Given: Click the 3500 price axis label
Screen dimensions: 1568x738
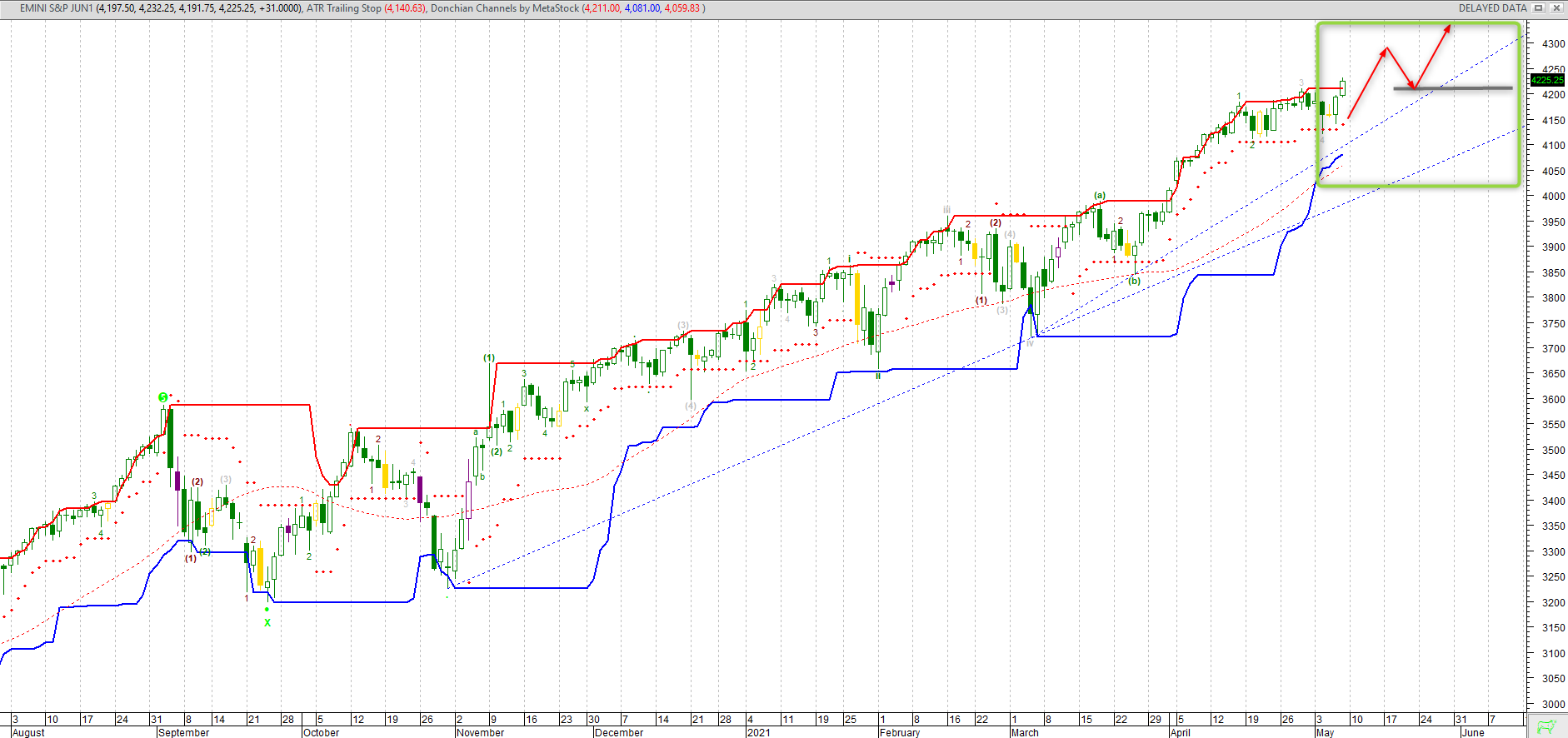Looking at the screenshot, I should (1554, 451).
